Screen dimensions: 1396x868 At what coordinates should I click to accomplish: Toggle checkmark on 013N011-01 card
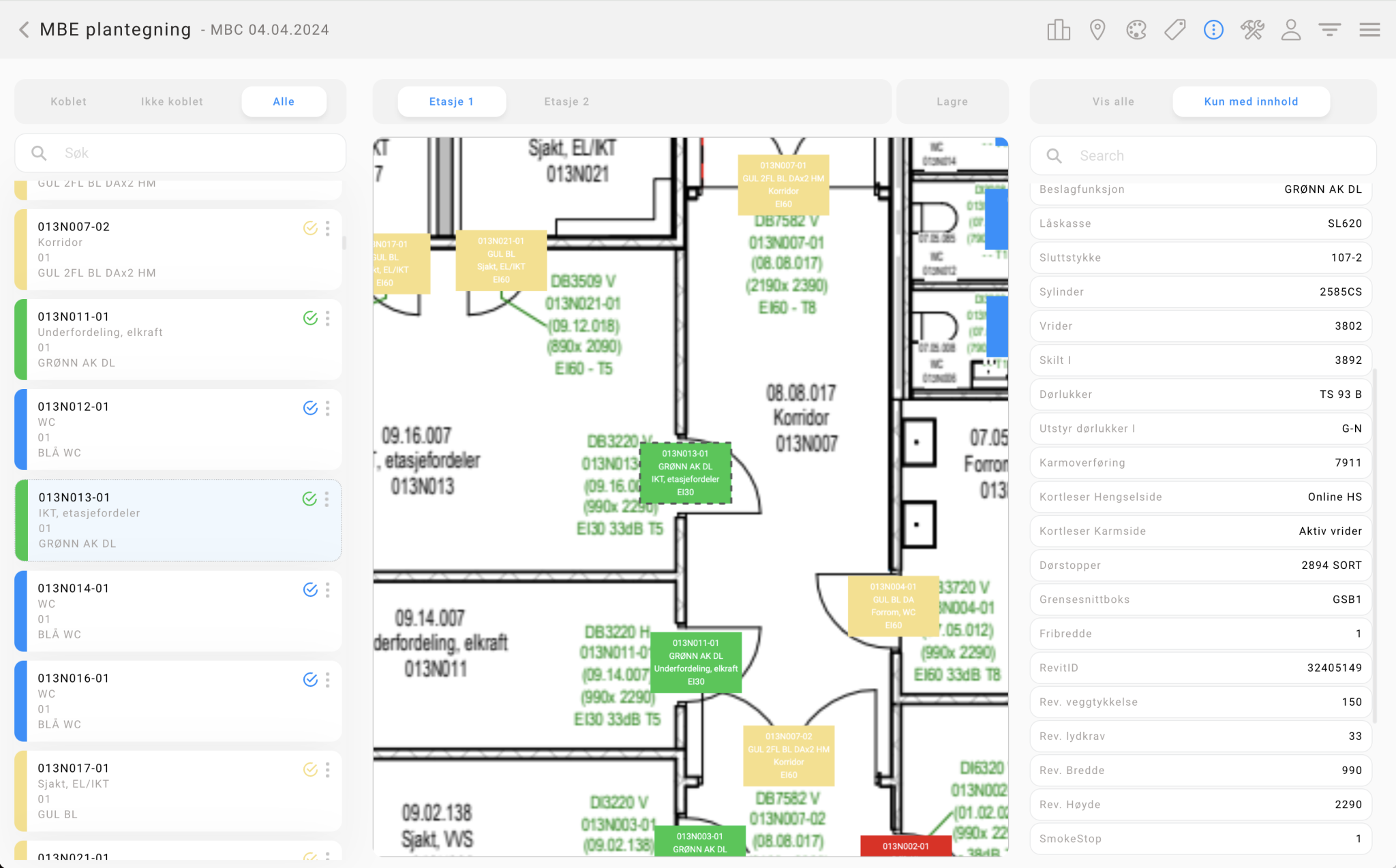(310, 318)
